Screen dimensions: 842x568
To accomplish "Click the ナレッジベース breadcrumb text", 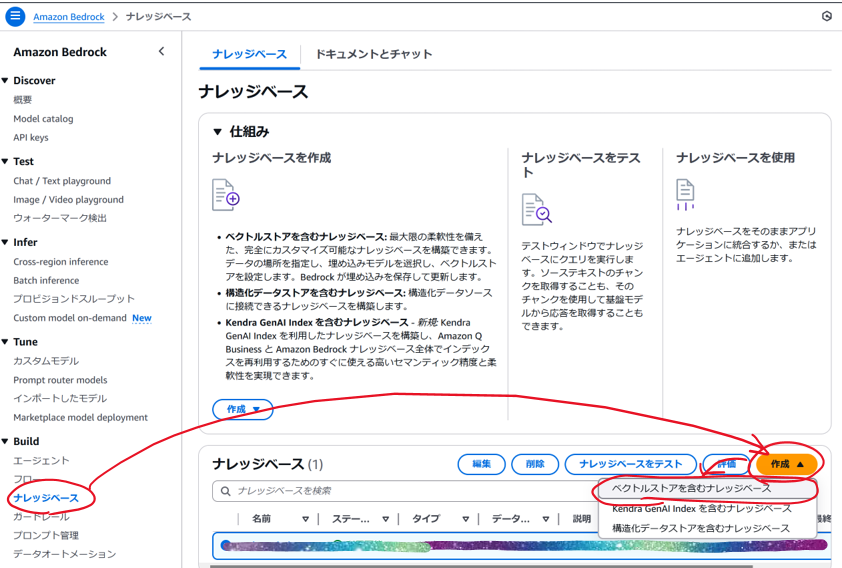I will coord(158,17).
